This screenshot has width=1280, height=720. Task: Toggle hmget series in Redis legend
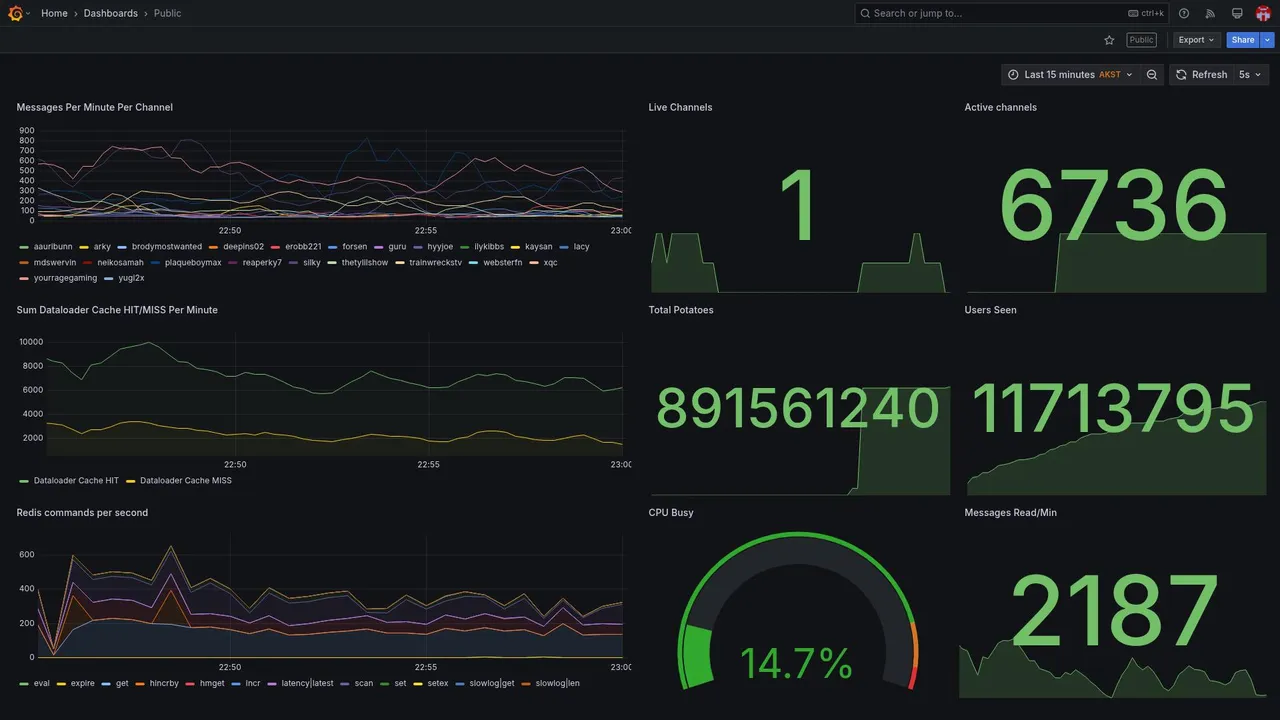[x=212, y=684]
